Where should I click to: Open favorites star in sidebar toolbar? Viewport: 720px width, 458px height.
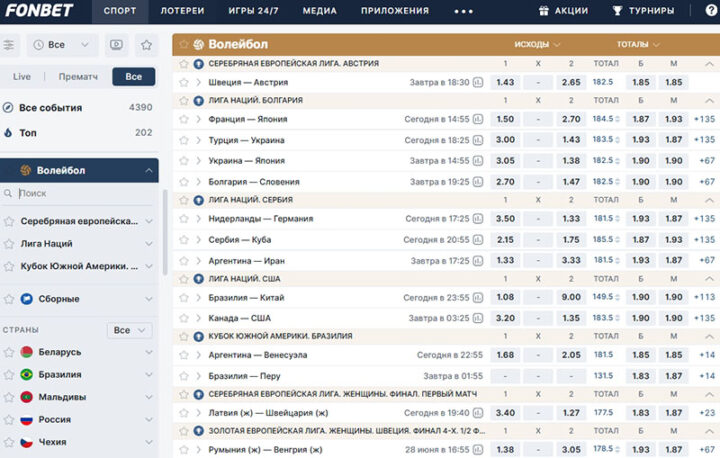click(x=146, y=45)
